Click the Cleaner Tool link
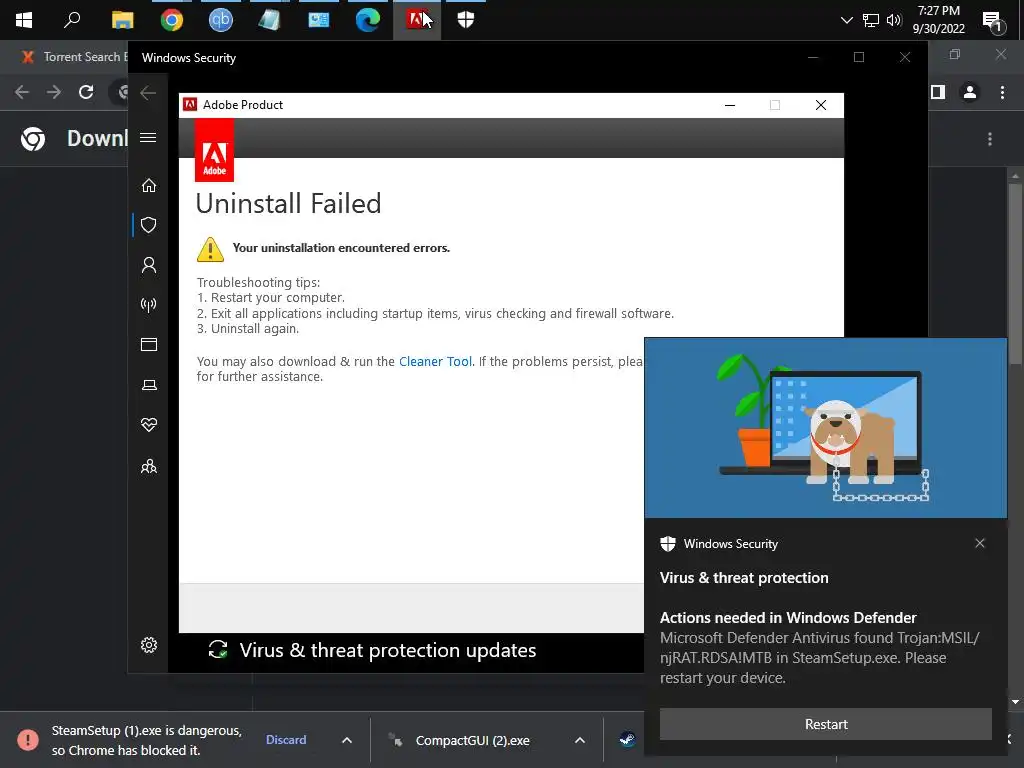Viewport: 1024px width, 768px height. pos(436,361)
